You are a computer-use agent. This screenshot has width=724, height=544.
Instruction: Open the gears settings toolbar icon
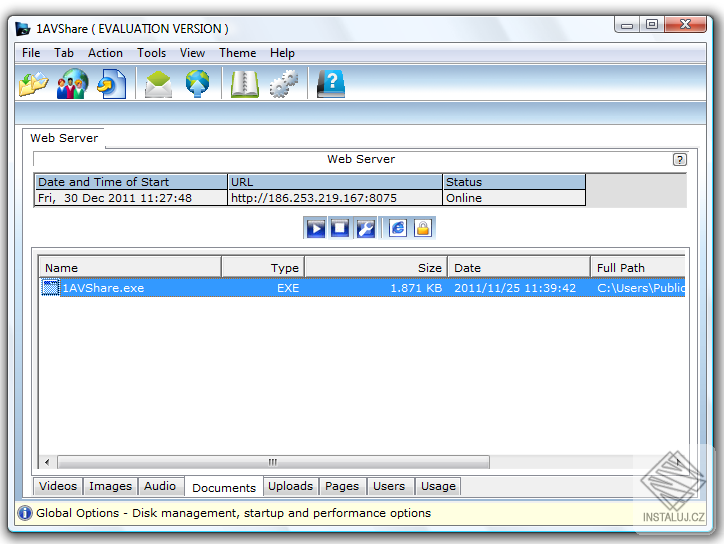284,84
